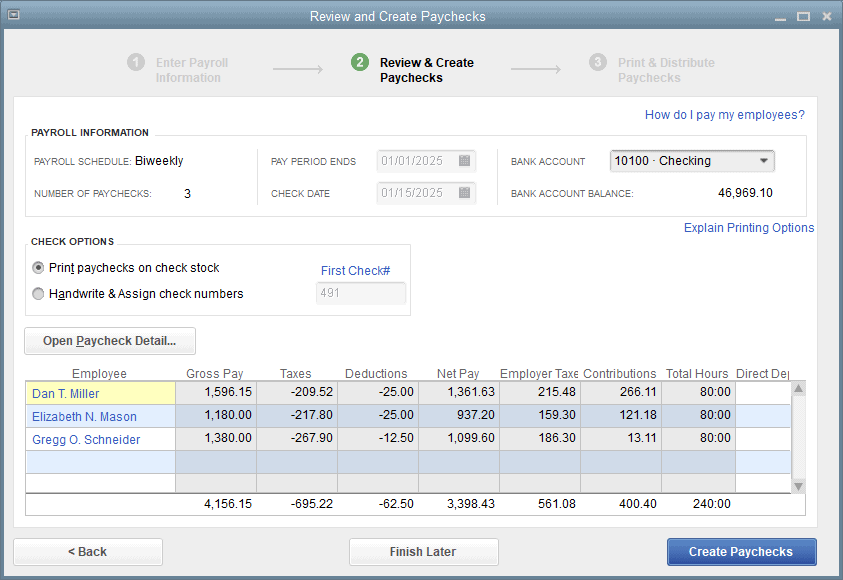Select contributions cell 121.18
Screen dimensions: 843x580
click(x=621, y=416)
